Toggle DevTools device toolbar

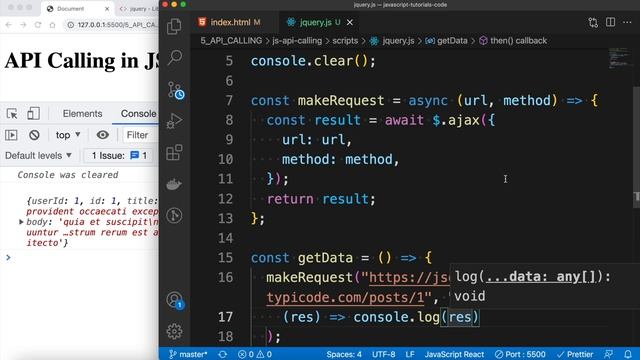[x=33, y=113]
